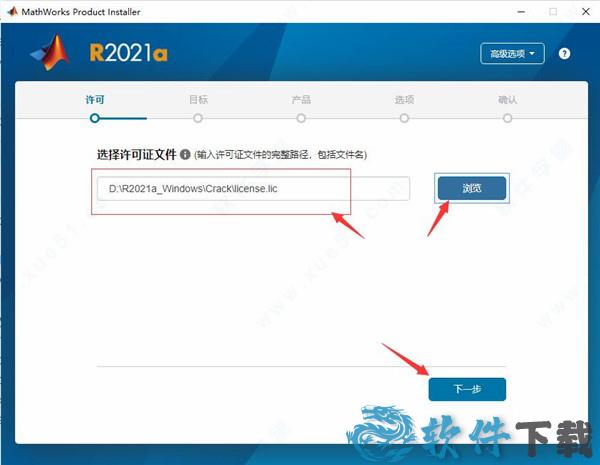The image size is (600, 465).
Task: Click the MathWorks installer title bar icon
Action: coord(10,11)
